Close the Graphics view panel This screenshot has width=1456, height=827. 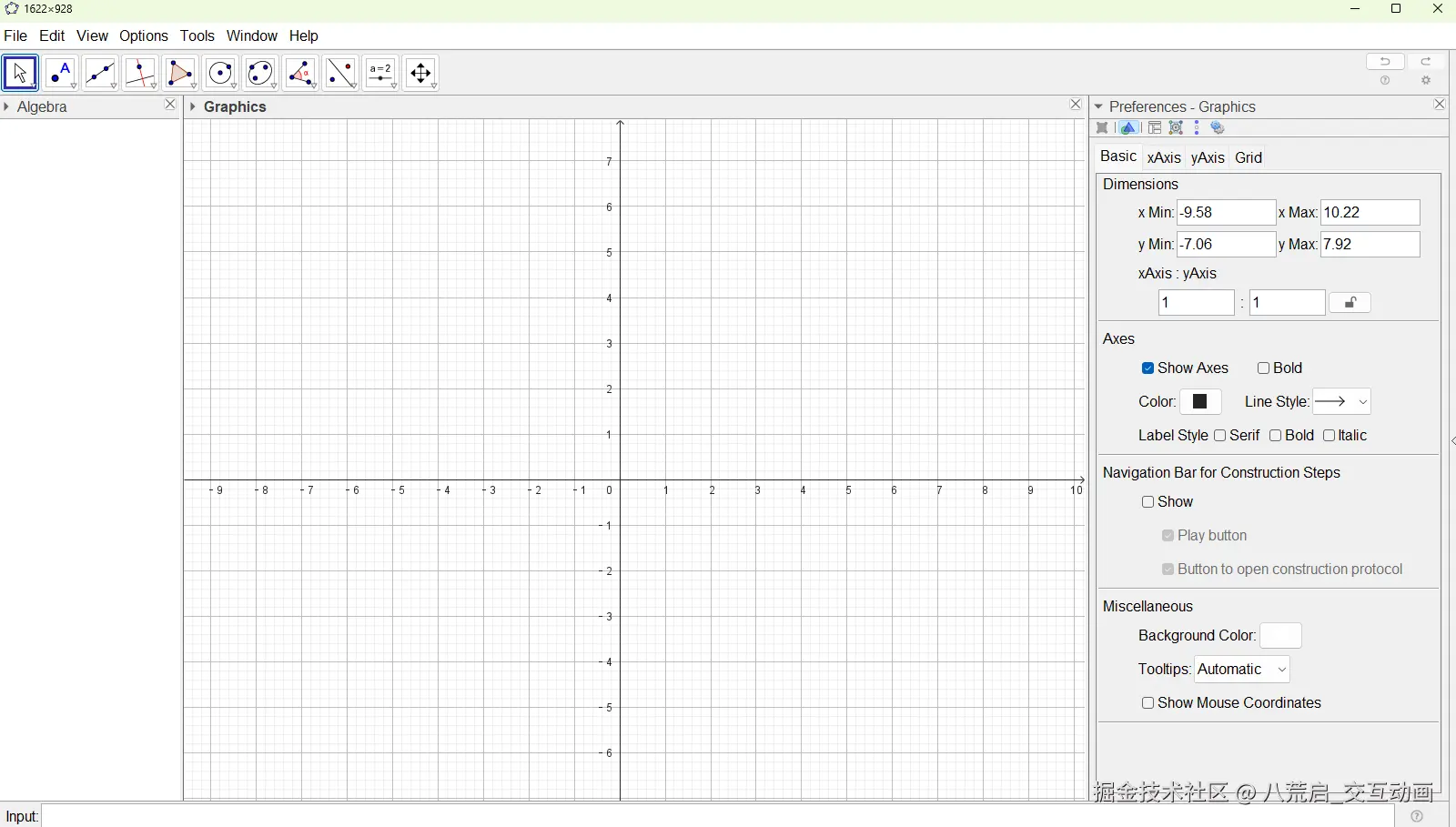tap(1076, 105)
